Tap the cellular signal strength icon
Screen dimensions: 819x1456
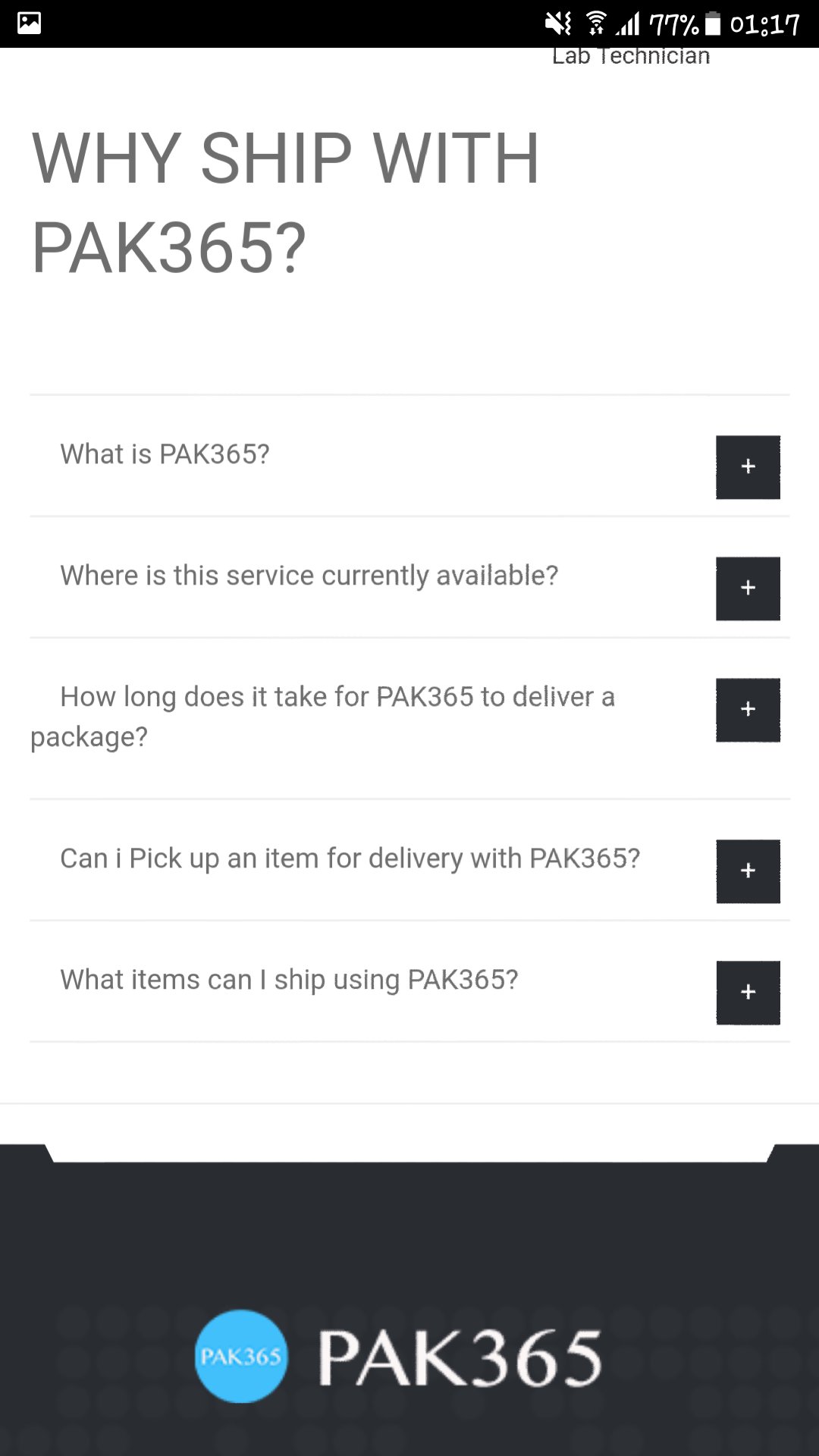(x=628, y=24)
